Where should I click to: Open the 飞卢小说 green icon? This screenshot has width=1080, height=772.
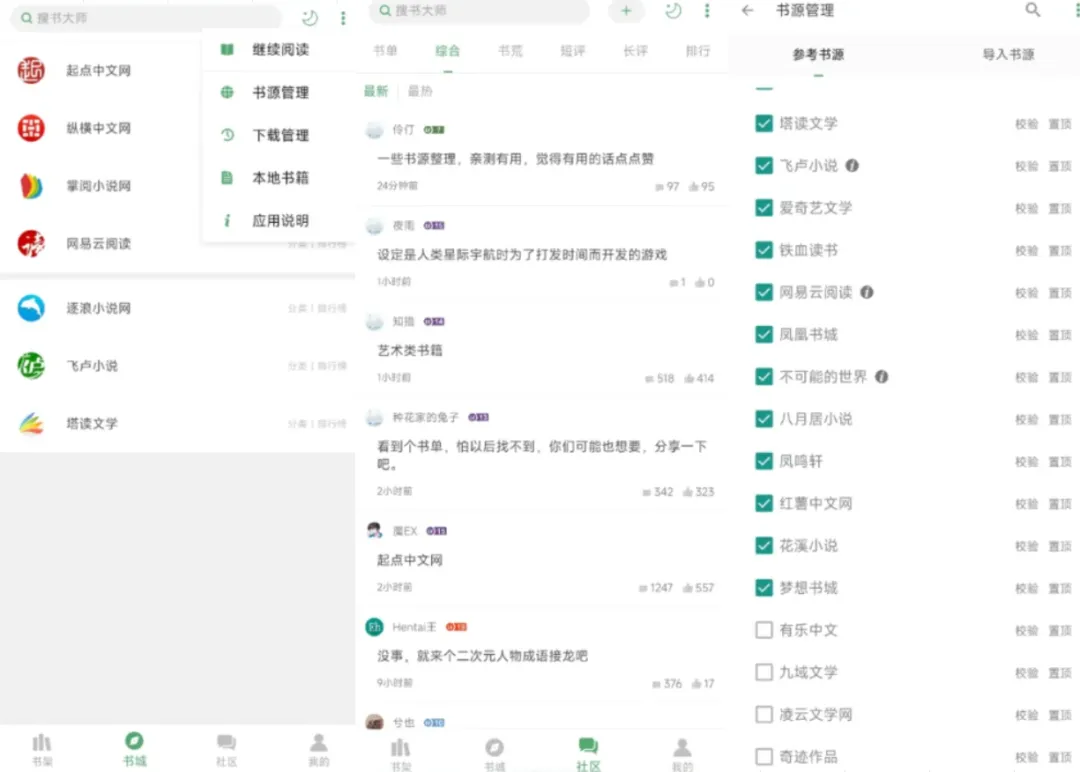(31, 366)
